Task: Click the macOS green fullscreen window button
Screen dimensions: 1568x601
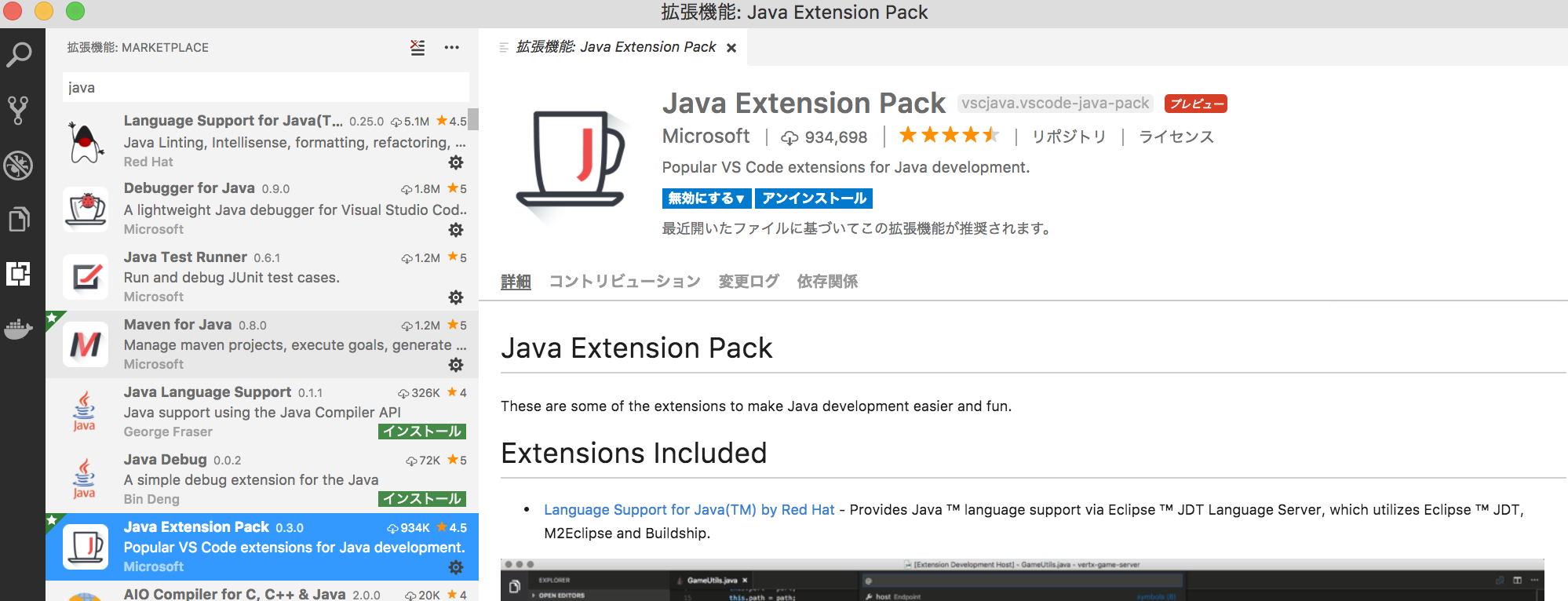Action: (x=75, y=11)
